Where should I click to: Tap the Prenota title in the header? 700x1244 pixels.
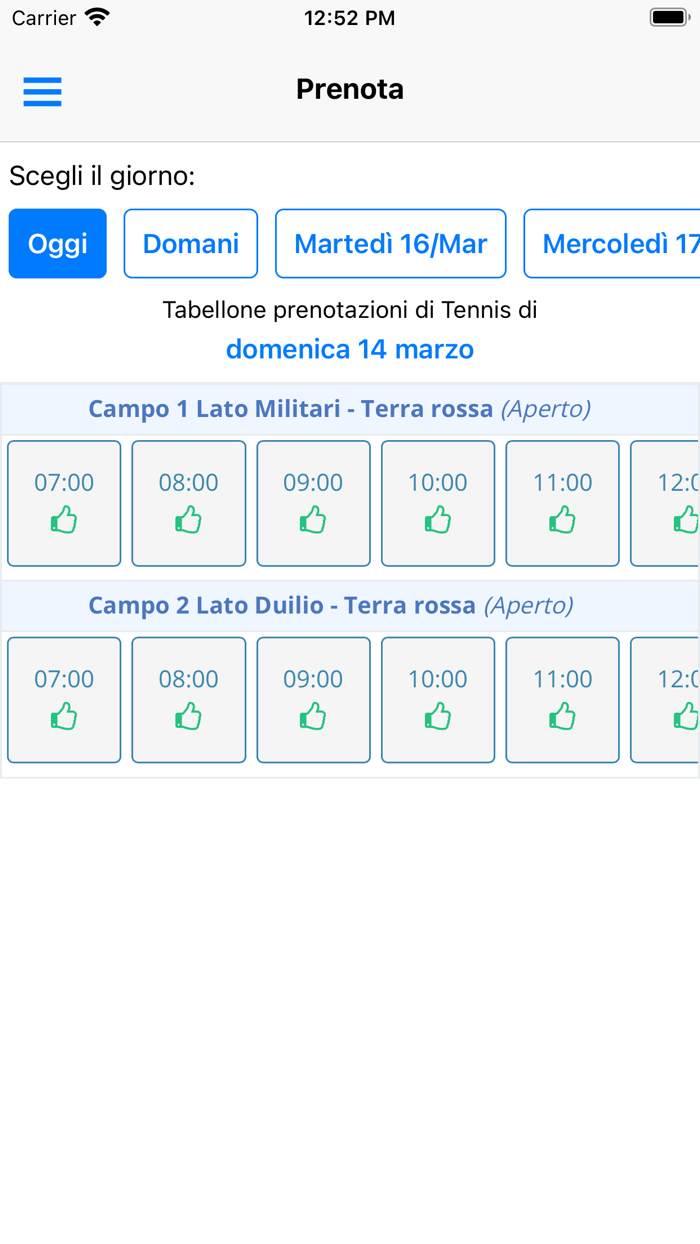pos(350,89)
